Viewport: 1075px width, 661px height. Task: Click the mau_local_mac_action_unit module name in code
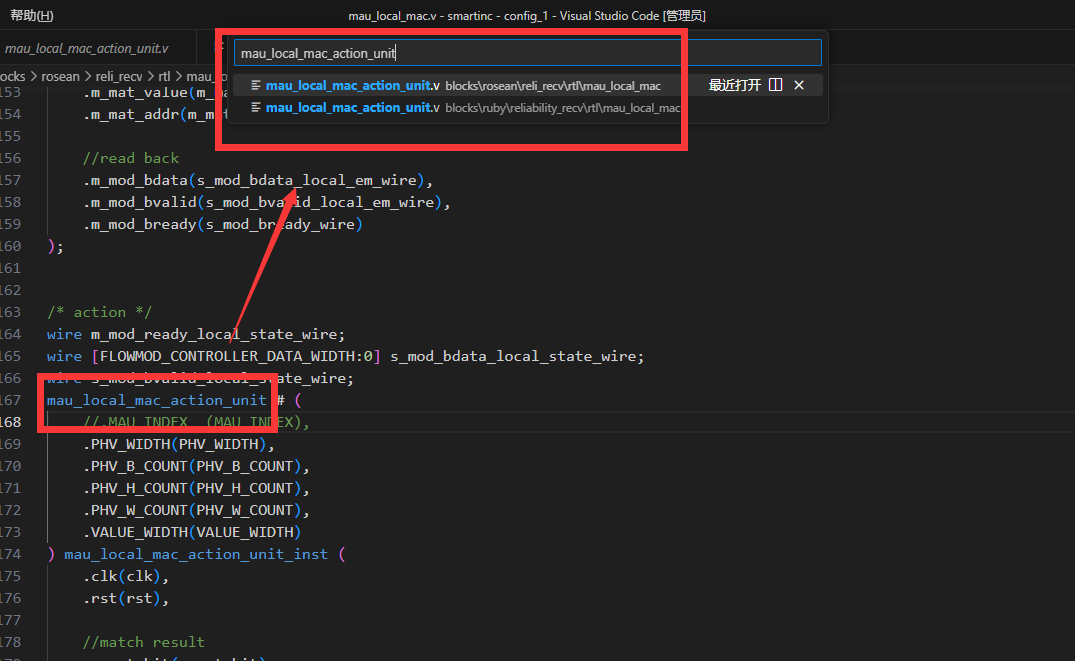pos(156,400)
